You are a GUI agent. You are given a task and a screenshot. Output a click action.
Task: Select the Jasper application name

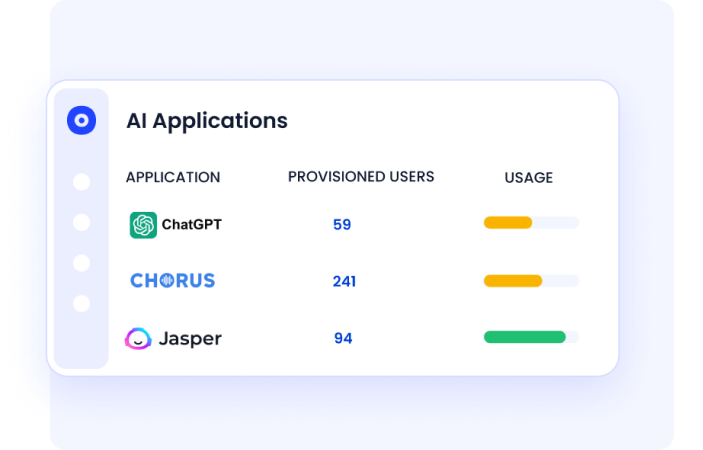point(190,338)
